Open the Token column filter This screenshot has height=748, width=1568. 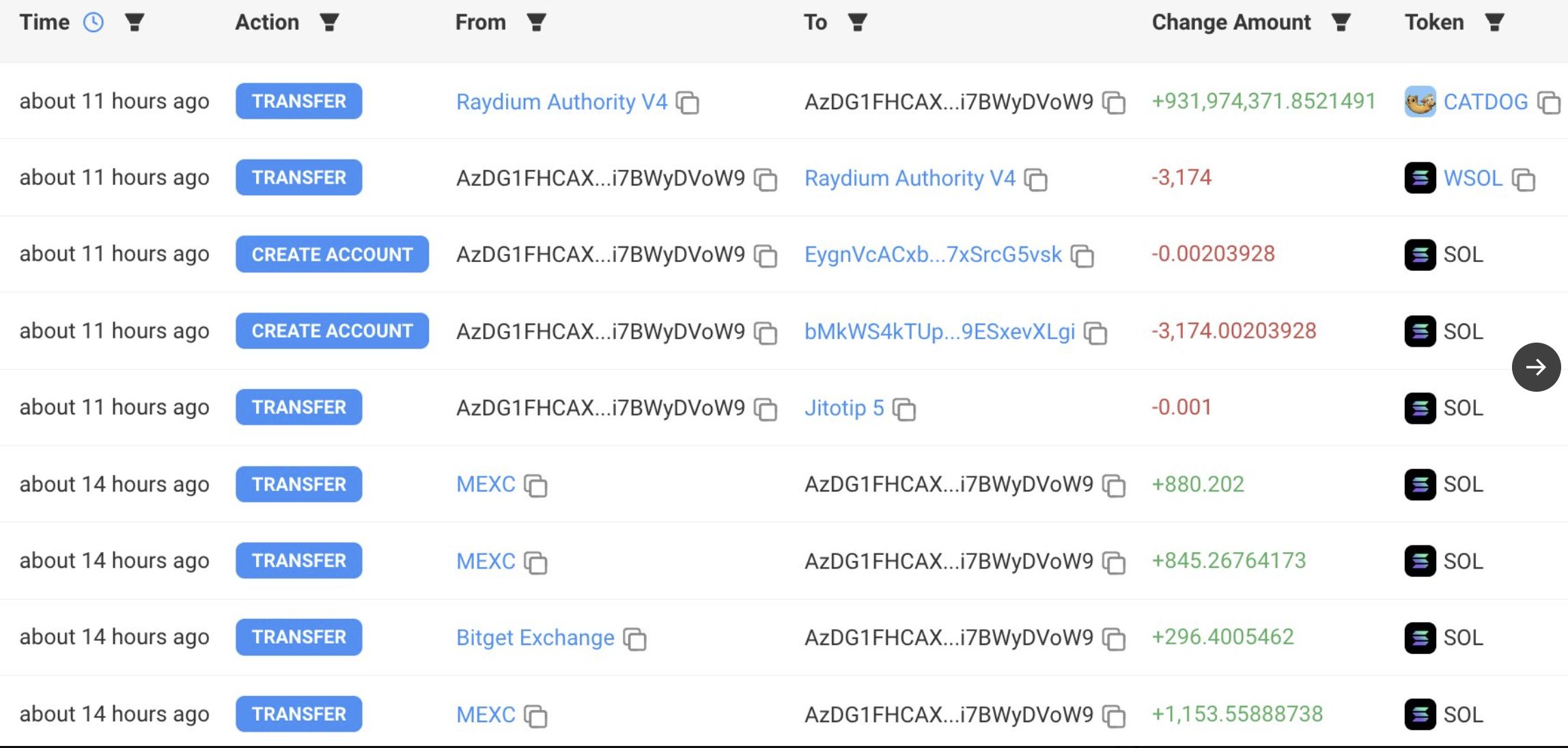point(1494,23)
